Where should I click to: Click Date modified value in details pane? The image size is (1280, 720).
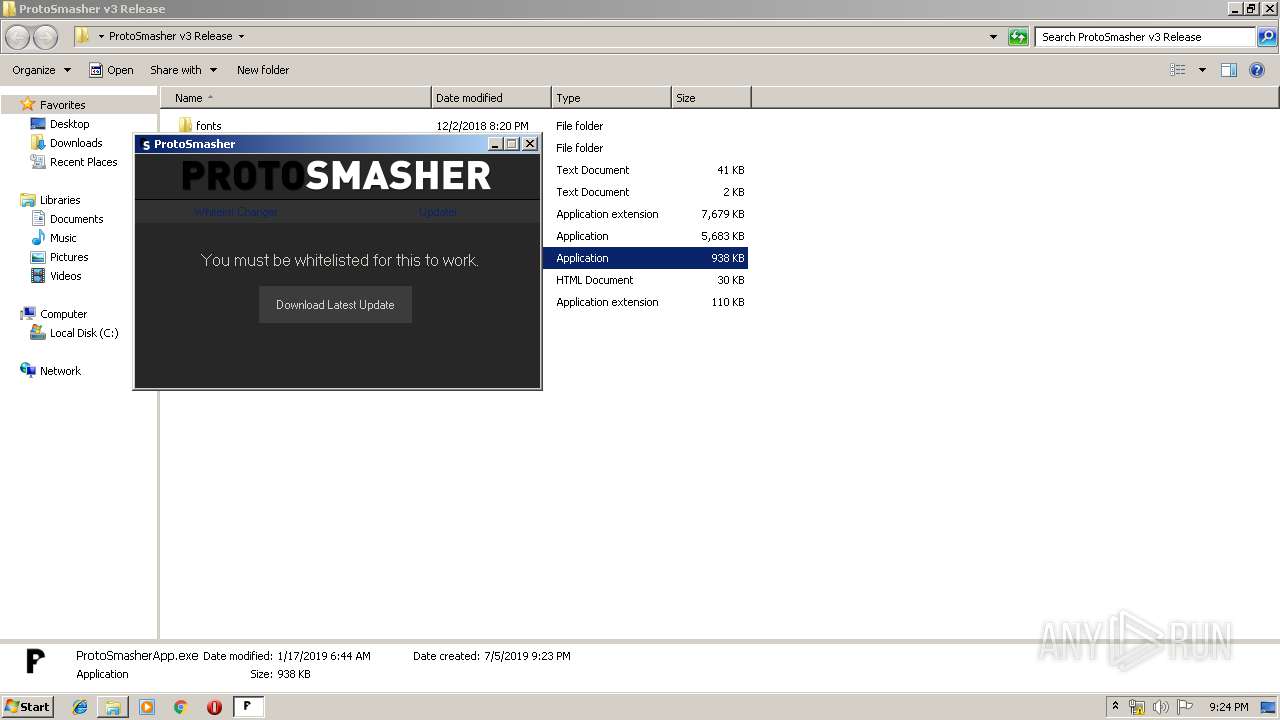[324, 656]
